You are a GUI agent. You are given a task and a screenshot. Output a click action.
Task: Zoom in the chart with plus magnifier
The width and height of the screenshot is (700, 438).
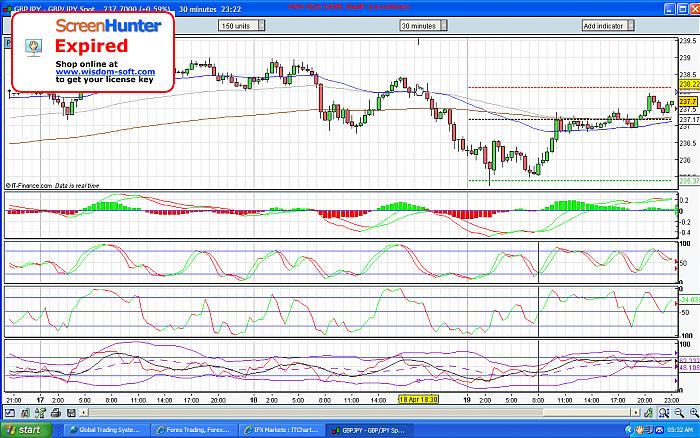694,413
